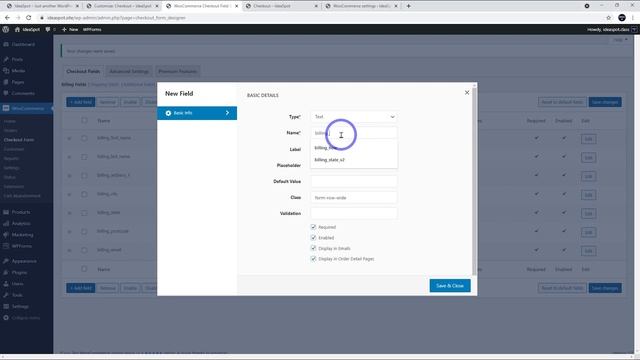The image size is (640, 360).
Task: Click the bottom Save changes button
Action: (x=605, y=288)
